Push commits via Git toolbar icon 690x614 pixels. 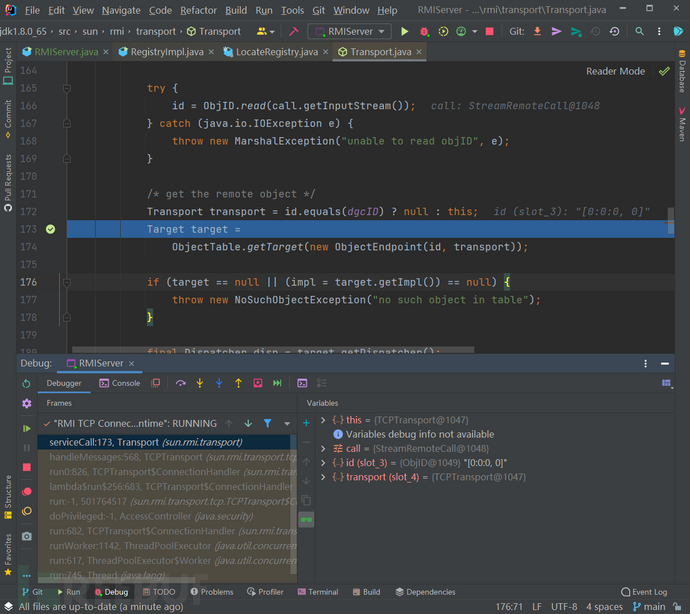pyautogui.click(x=576, y=31)
